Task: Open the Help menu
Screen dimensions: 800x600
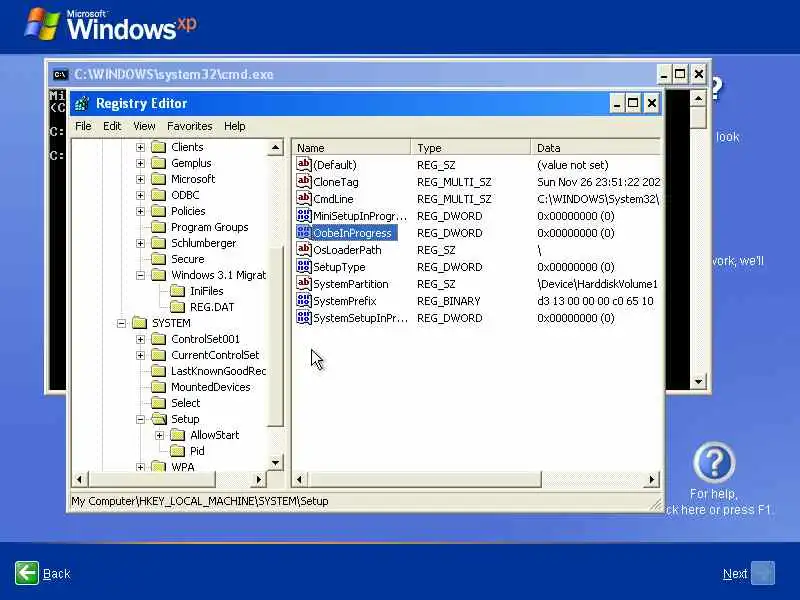Action: point(235,126)
